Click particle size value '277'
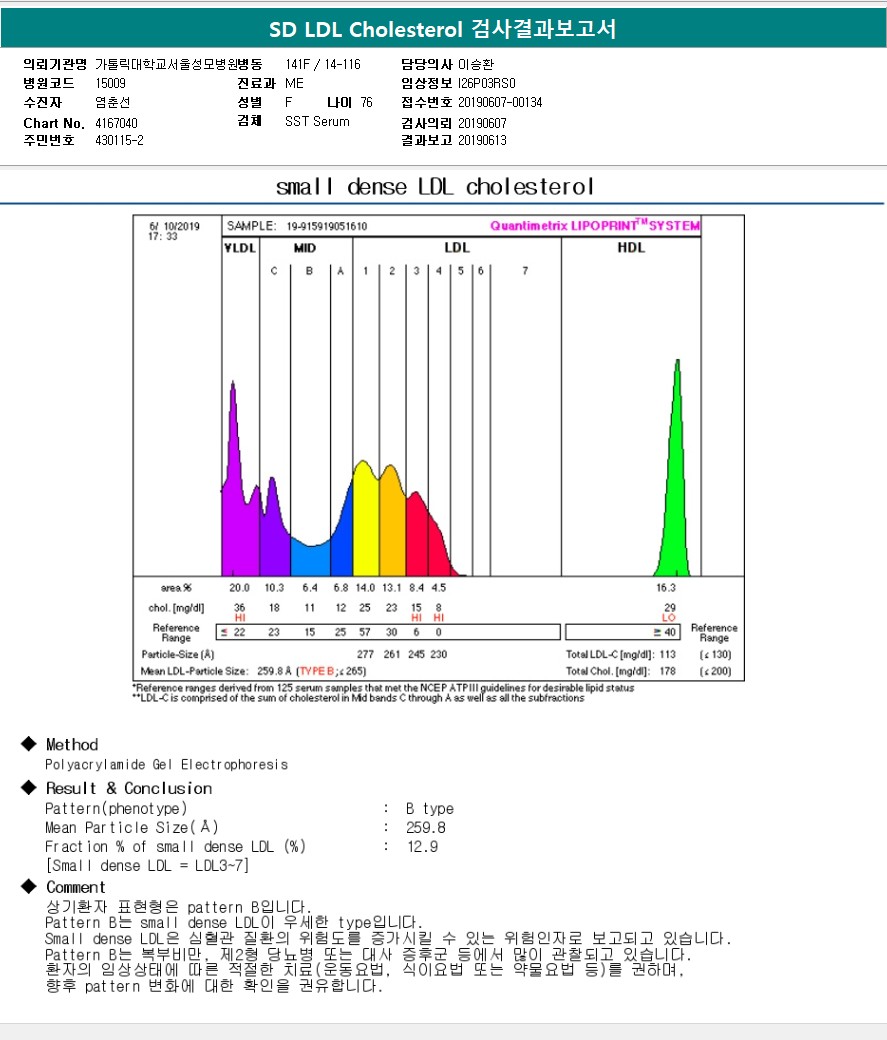Viewport: 887px width, 1040px height. (x=365, y=654)
